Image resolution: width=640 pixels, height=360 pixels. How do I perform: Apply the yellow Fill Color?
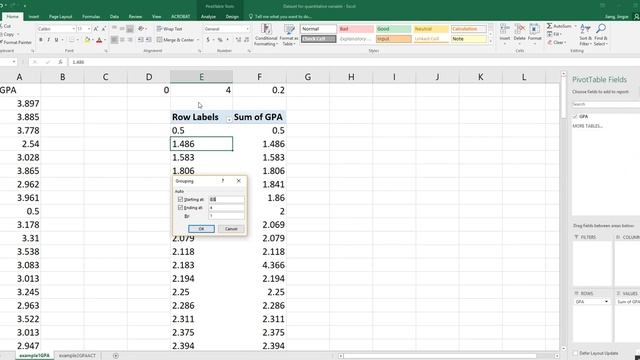coord(87,40)
